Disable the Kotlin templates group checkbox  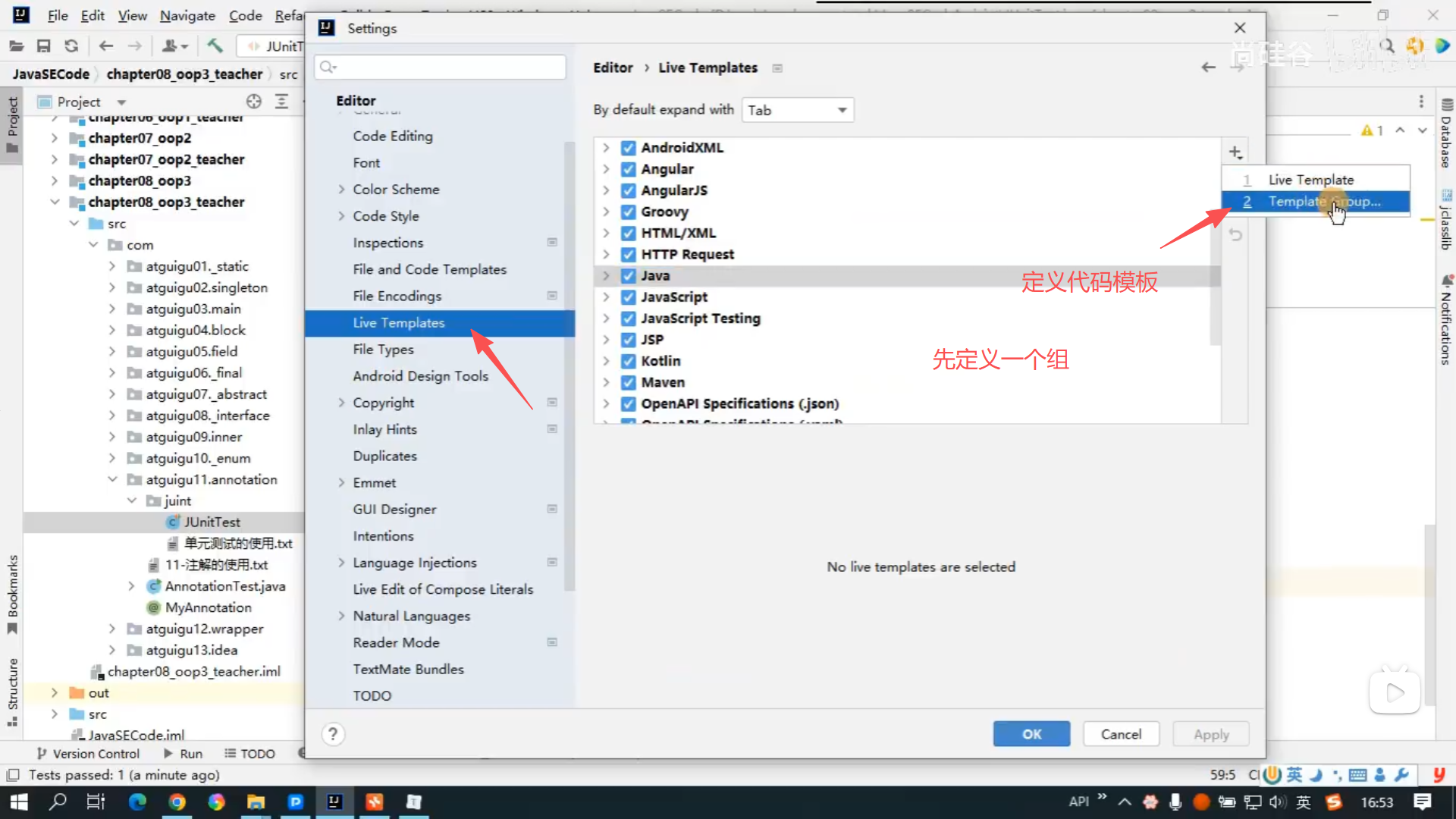[x=628, y=361]
